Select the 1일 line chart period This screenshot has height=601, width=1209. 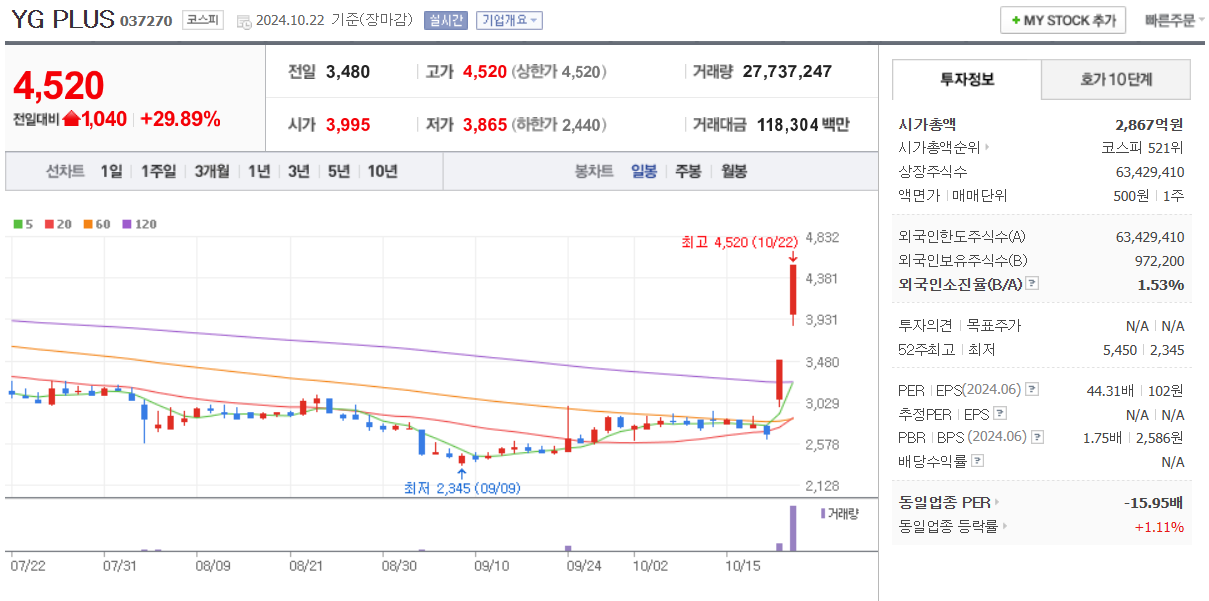pos(111,171)
